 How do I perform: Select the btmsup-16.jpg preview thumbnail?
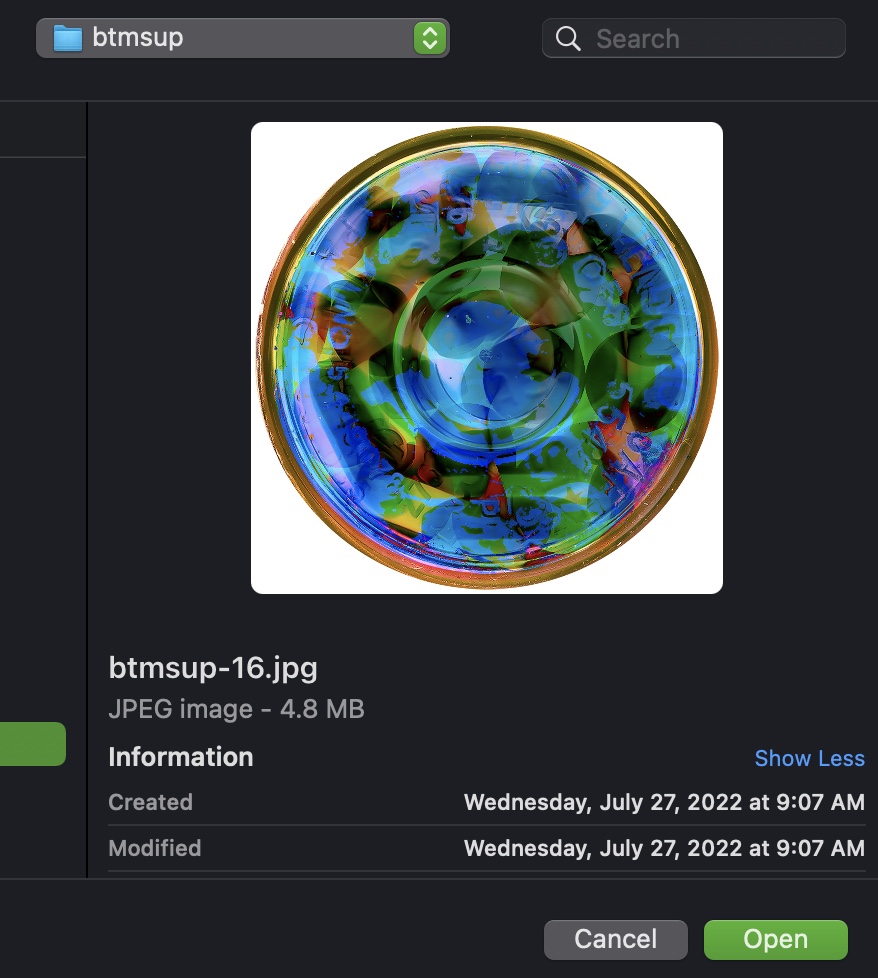[487, 358]
